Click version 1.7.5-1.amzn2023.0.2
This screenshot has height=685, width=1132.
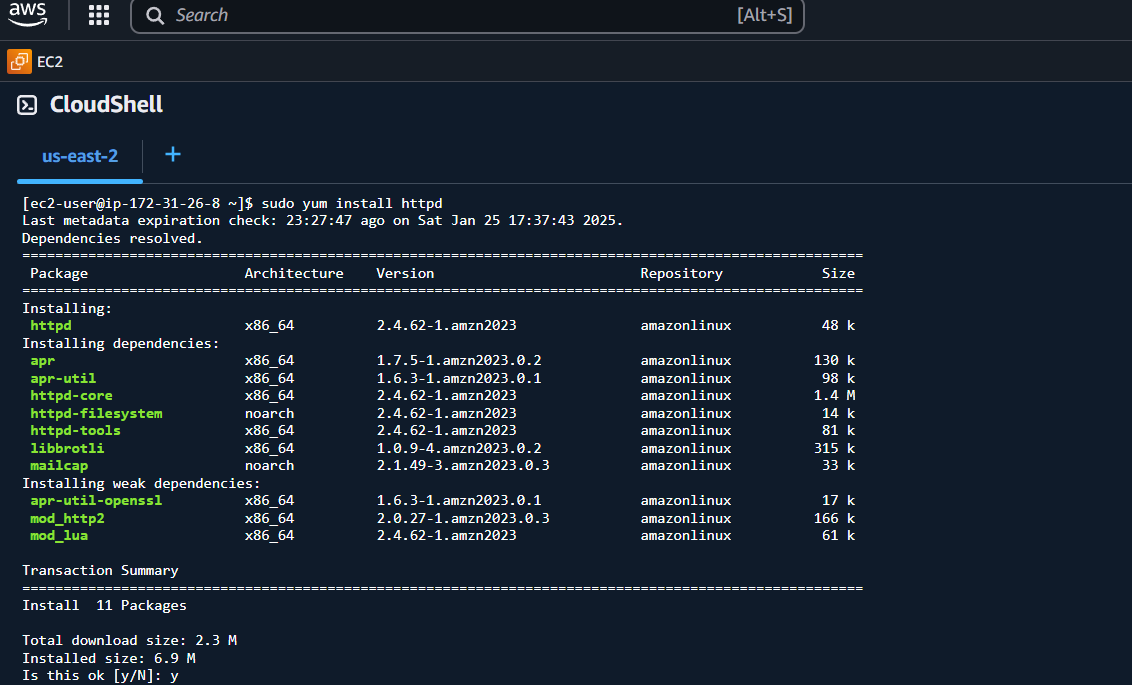pos(458,361)
